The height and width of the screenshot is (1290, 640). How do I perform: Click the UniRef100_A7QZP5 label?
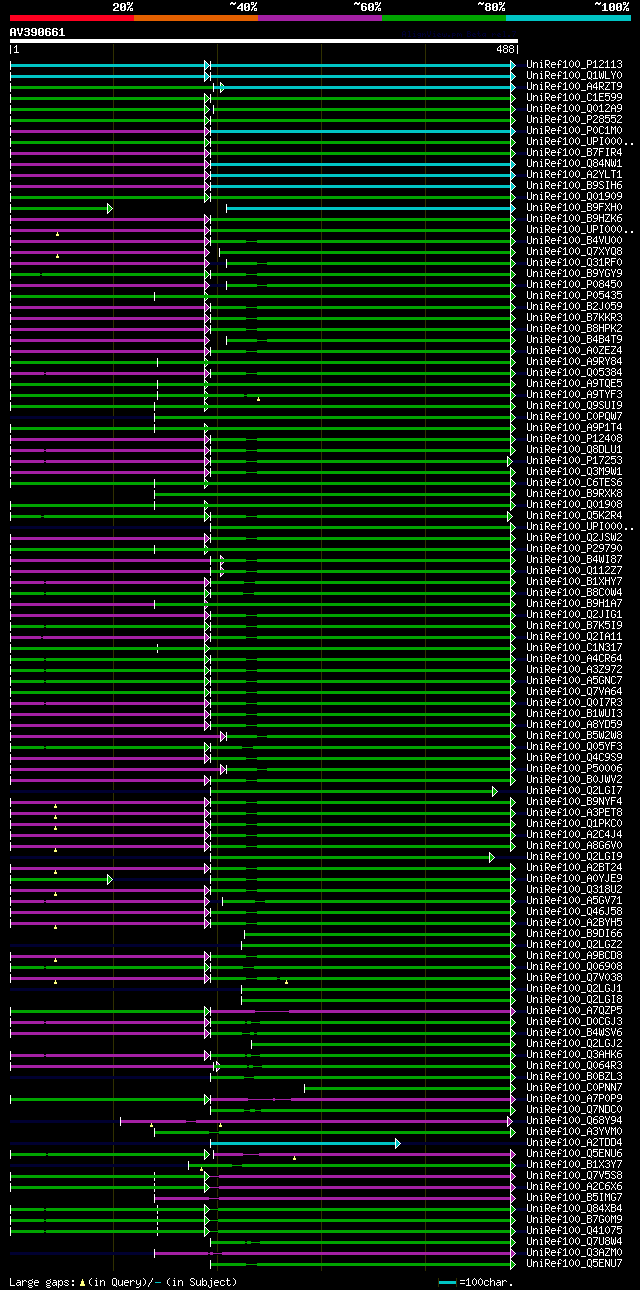pos(574,1010)
